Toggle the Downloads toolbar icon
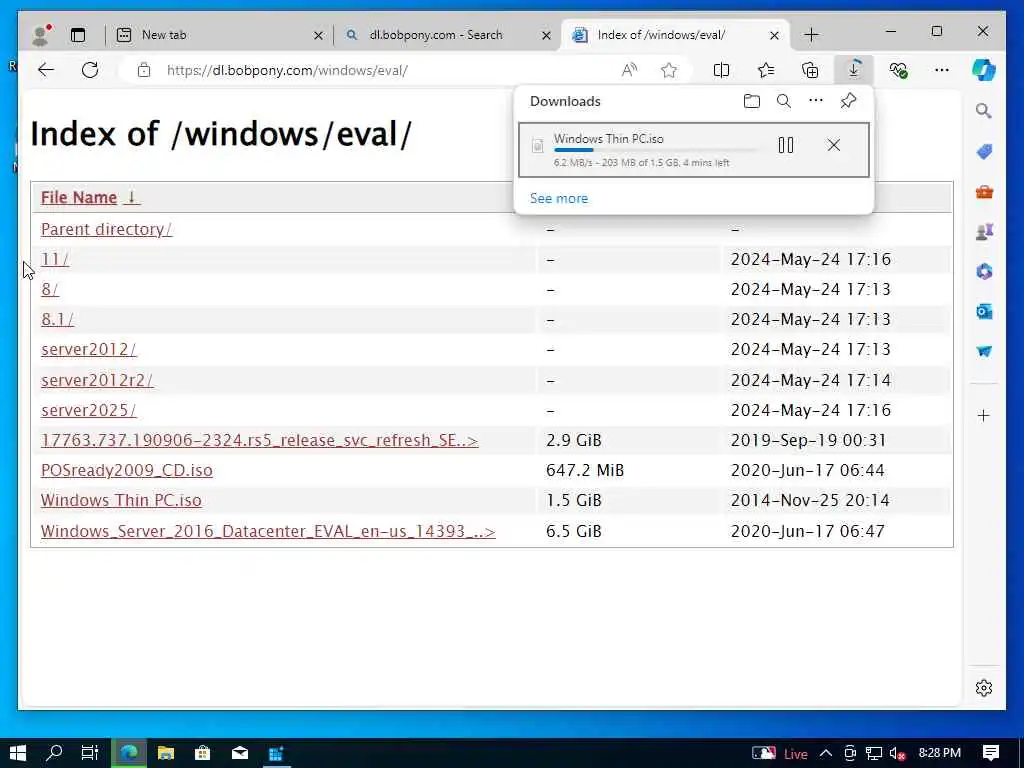The width and height of the screenshot is (1024, 768). [854, 69]
